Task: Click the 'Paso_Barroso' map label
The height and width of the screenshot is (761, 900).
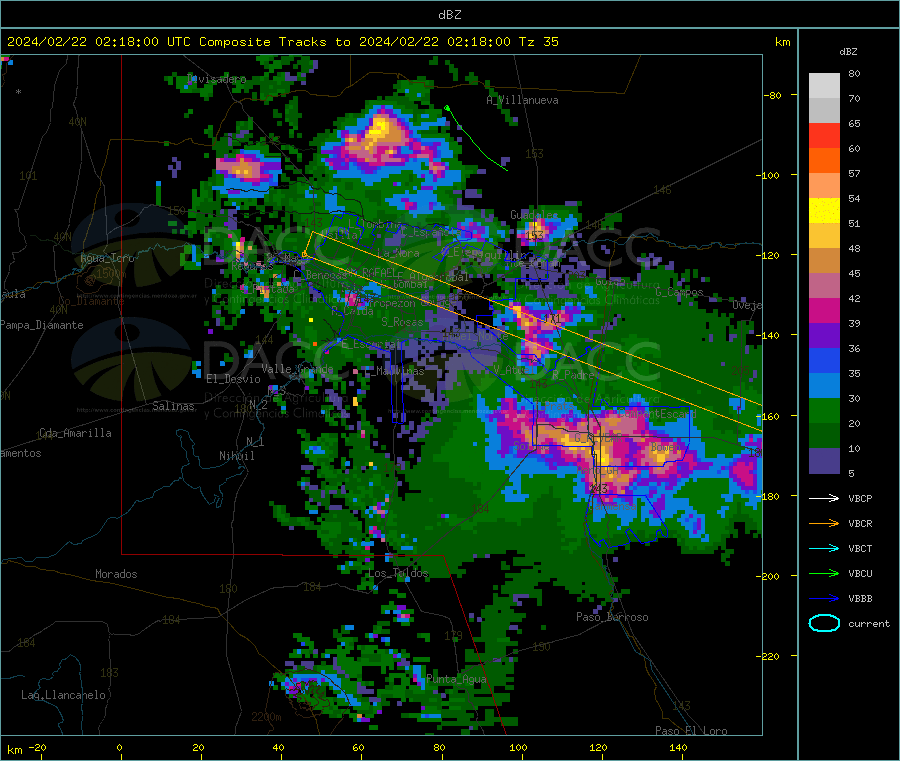Action: coord(612,618)
